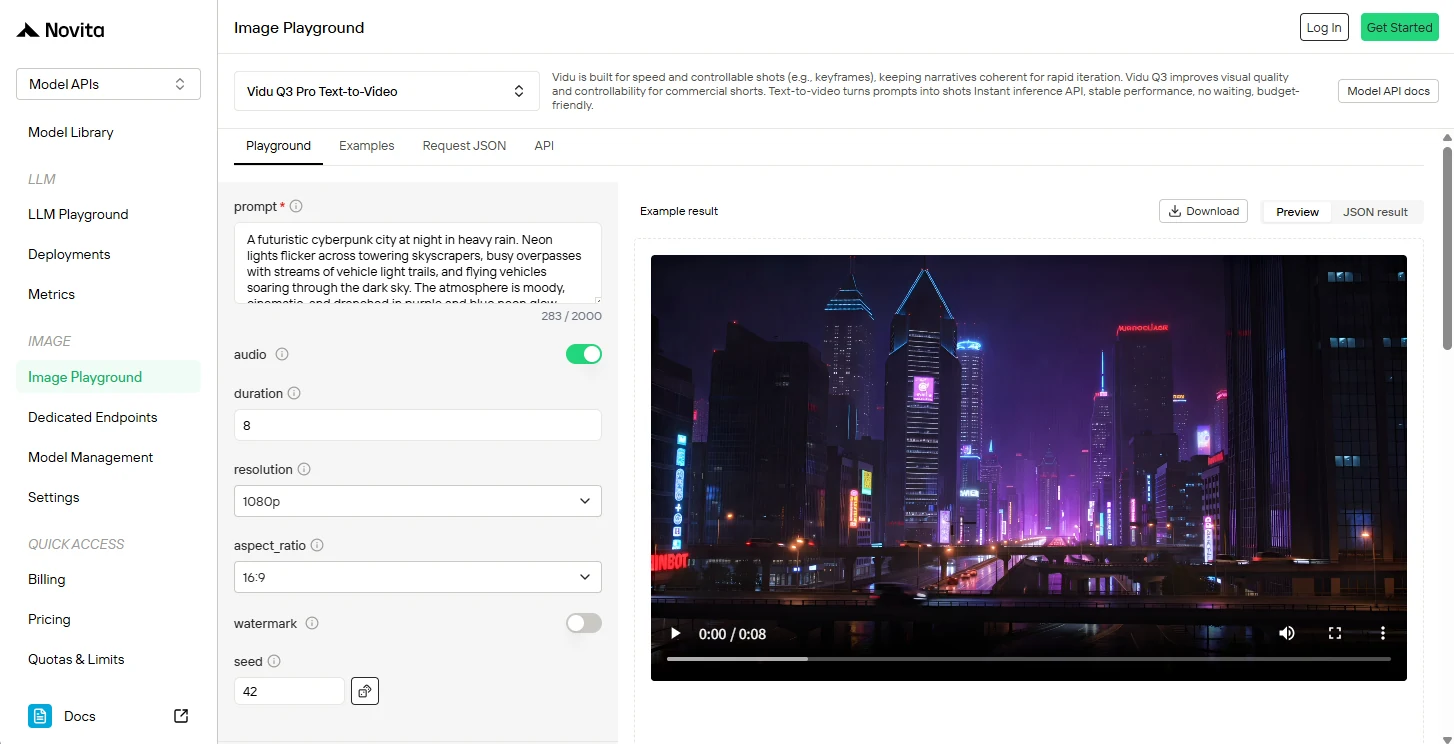Click the duration info icon
The width and height of the screenshot is (1454, 744).
pyautogui.click(x=294, y=393)
